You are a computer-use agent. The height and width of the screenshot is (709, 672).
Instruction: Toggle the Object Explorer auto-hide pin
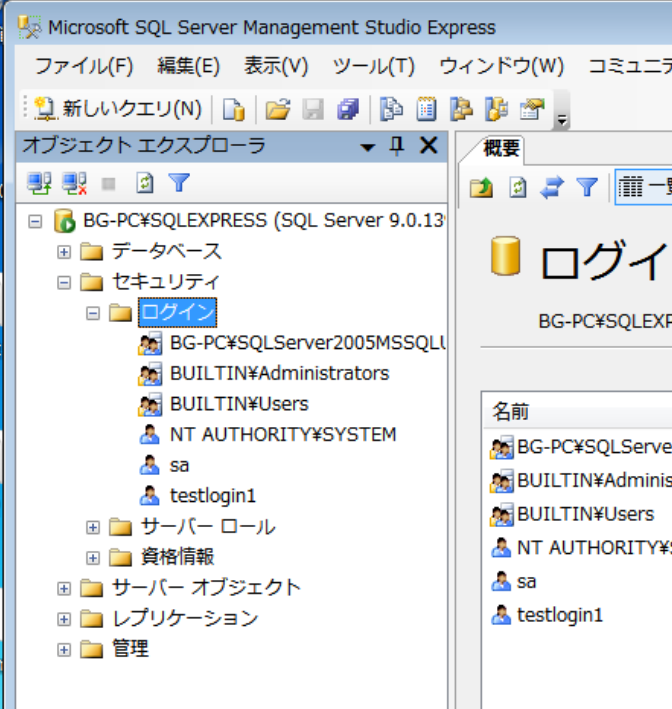point(397,146)
